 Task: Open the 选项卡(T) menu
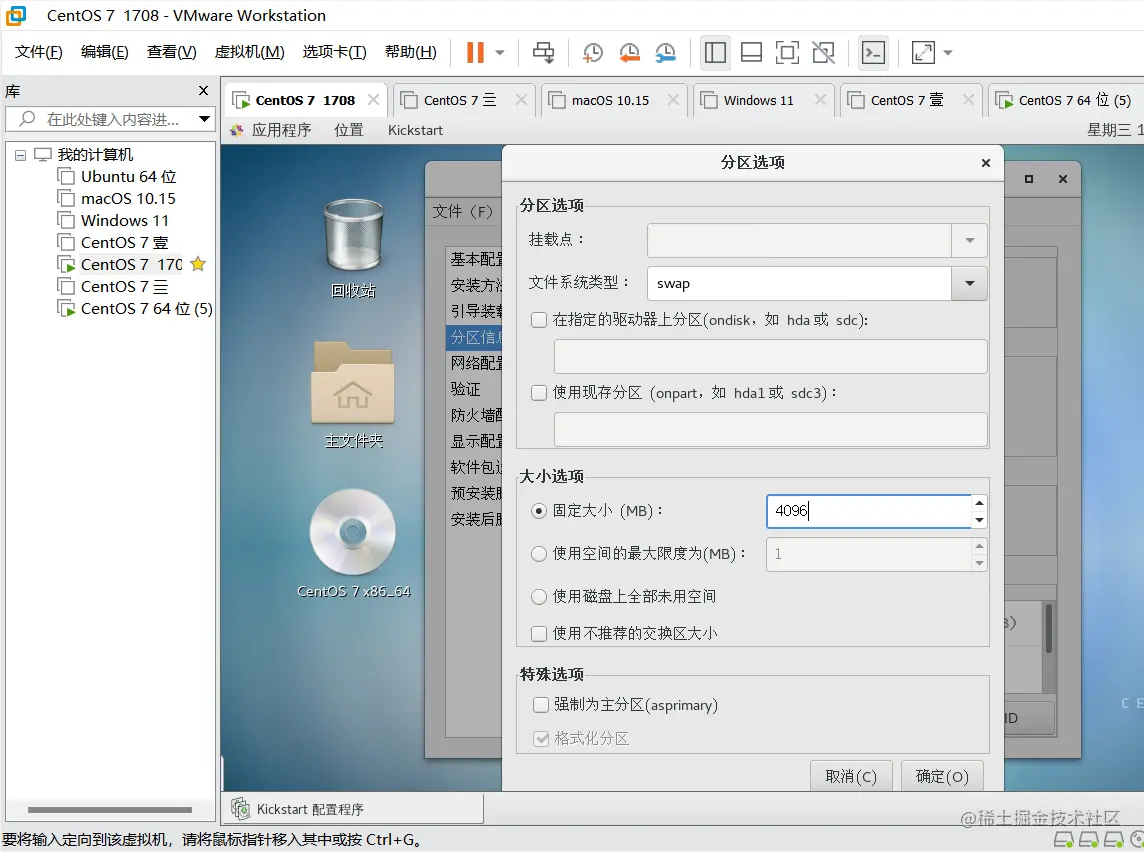334,52
